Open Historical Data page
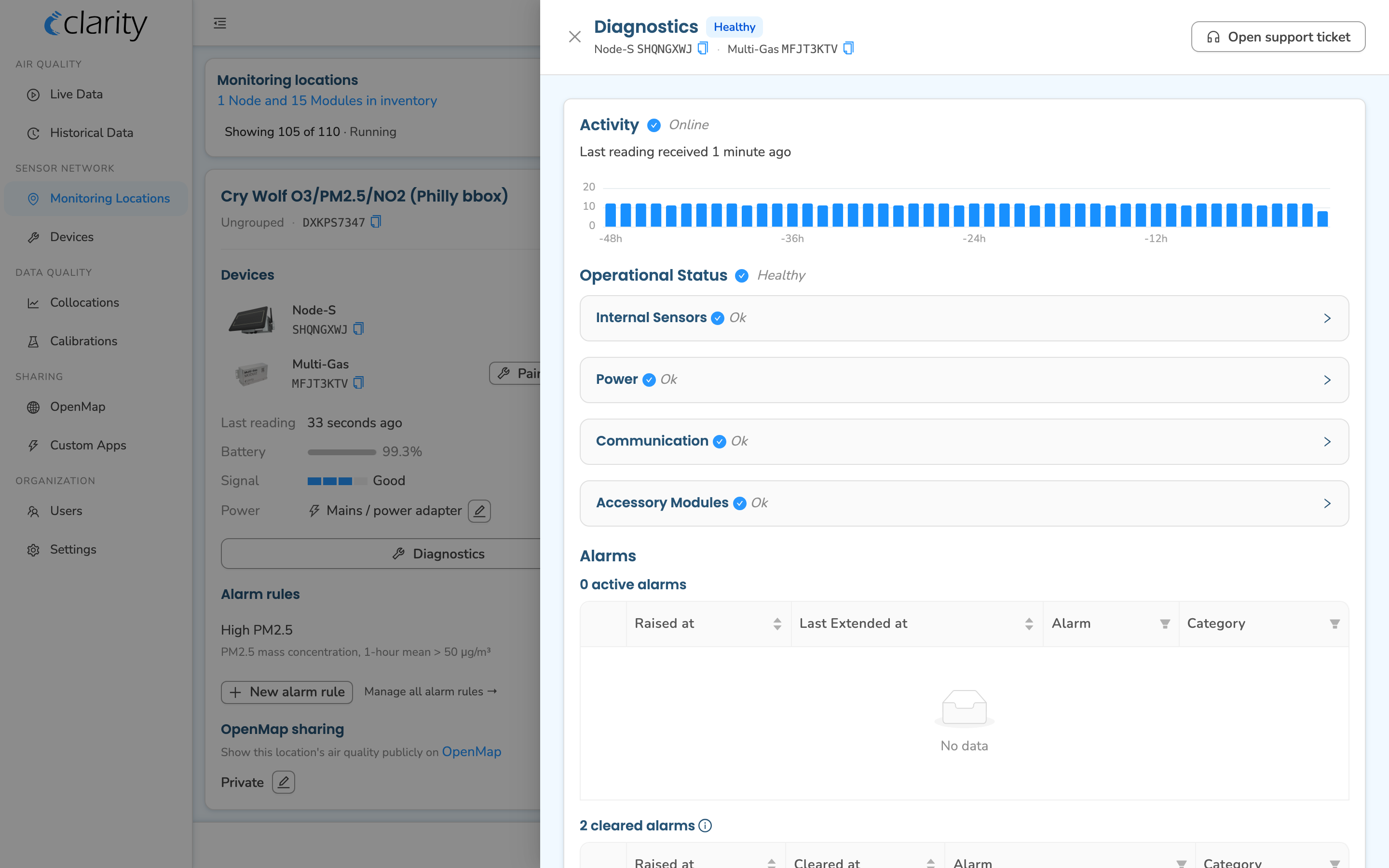Image resolution: width=1389 pixels, height=868 pixels. tap(91, 133)
